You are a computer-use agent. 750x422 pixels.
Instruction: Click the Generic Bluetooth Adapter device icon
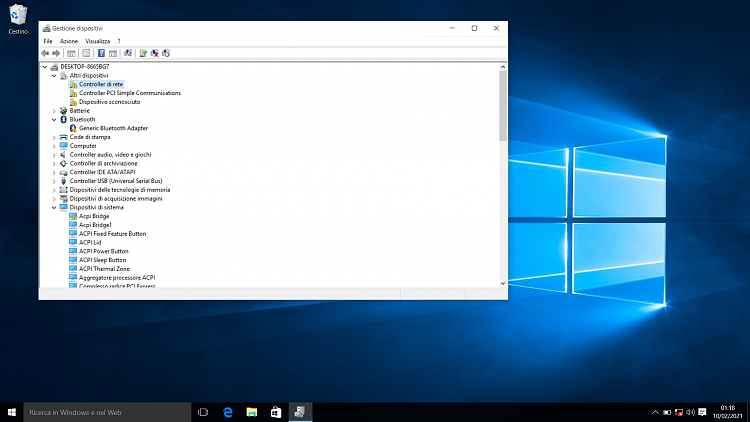[73, 128]
